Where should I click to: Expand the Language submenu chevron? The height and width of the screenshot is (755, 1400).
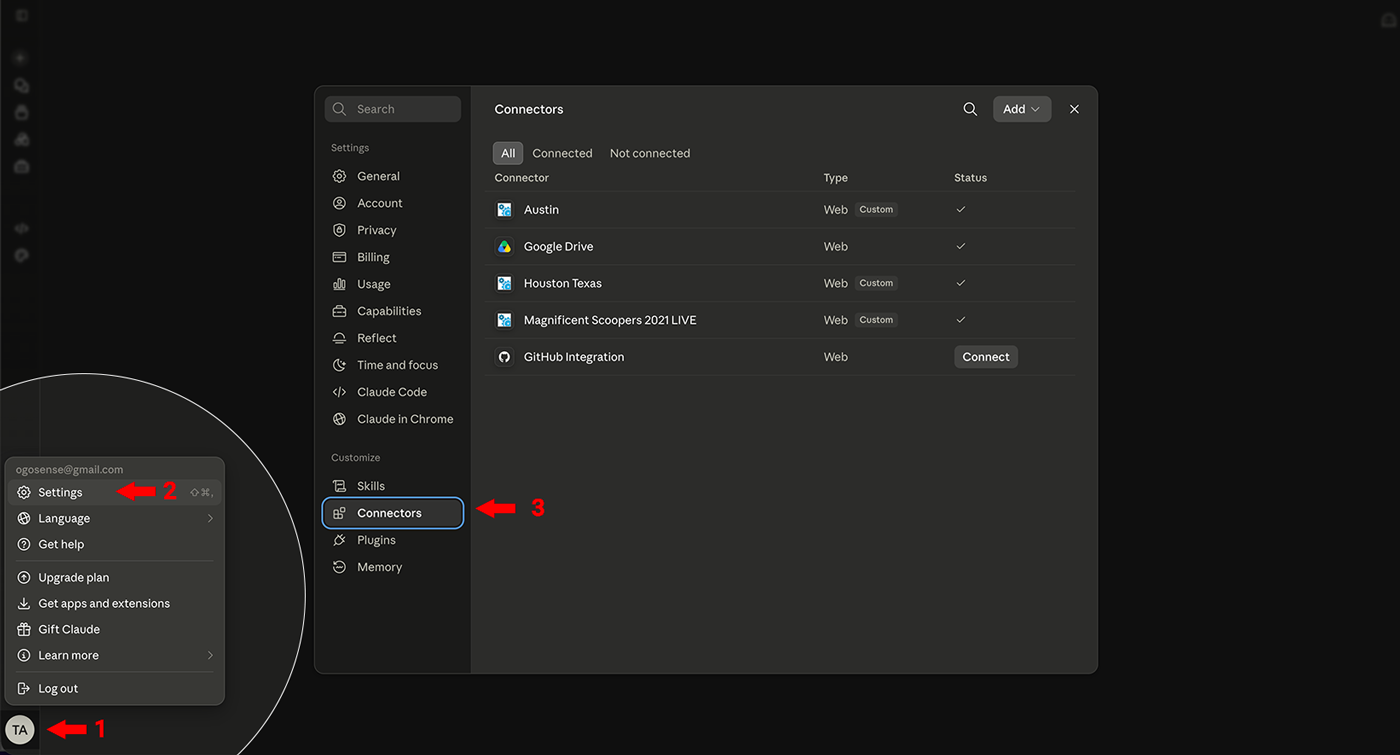tap(210, 518)
